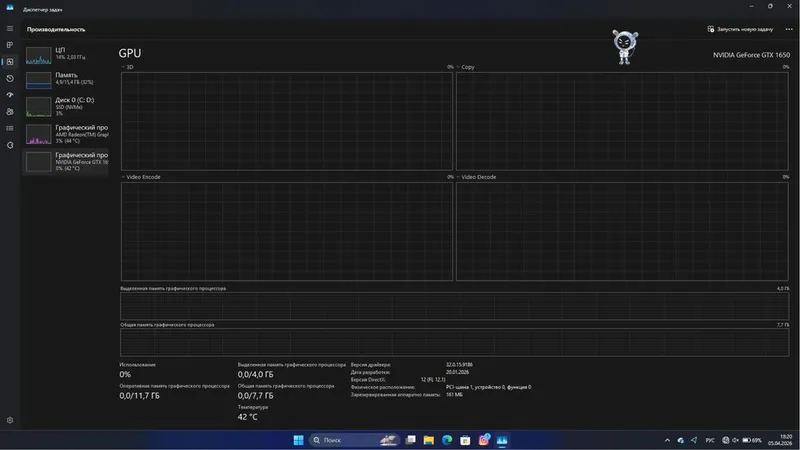
Task: Click the location tray icon
Action: coord(694,440)
